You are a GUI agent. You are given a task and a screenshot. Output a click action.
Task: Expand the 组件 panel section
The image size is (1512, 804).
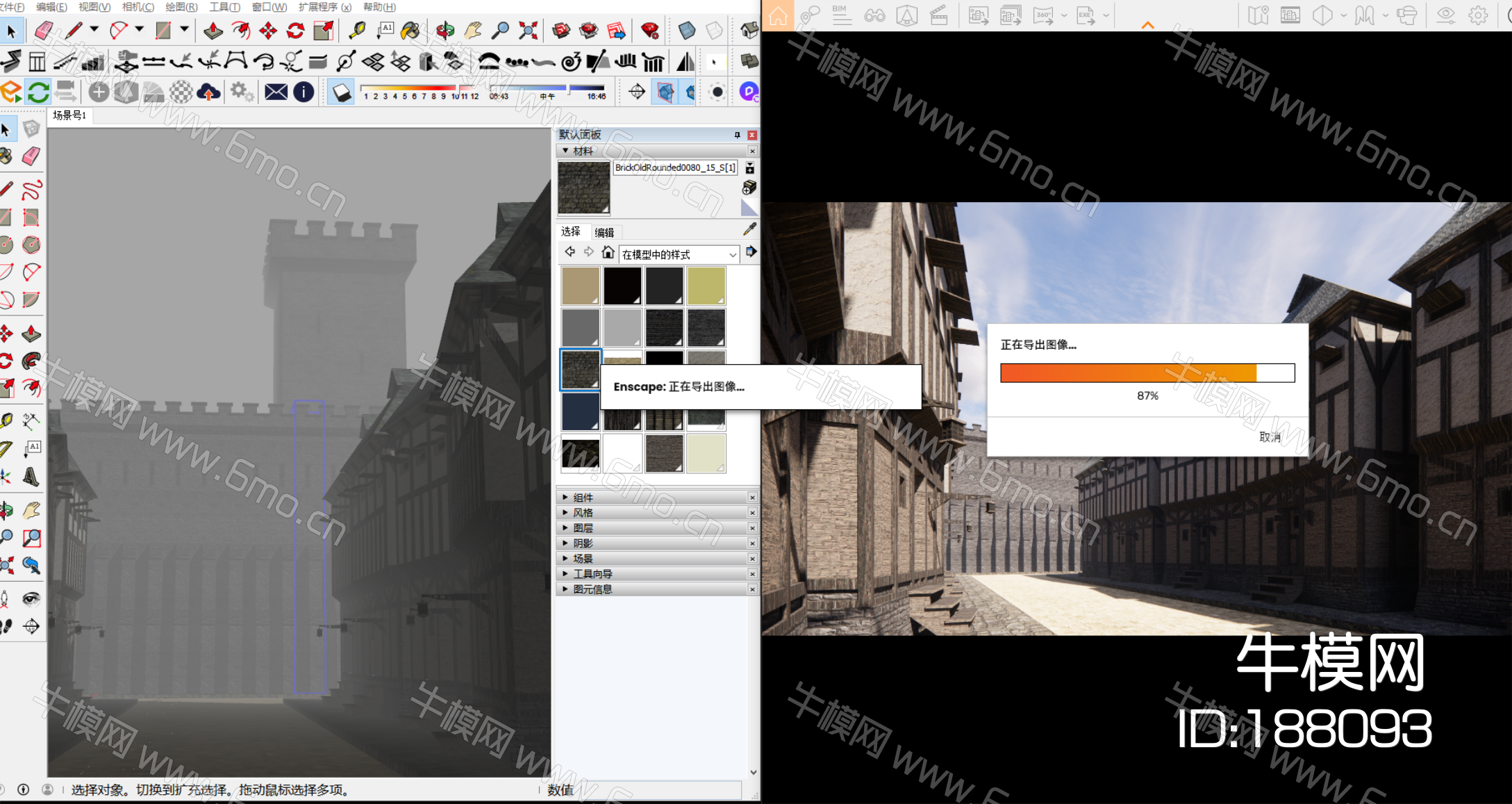(x=583, y=498)
